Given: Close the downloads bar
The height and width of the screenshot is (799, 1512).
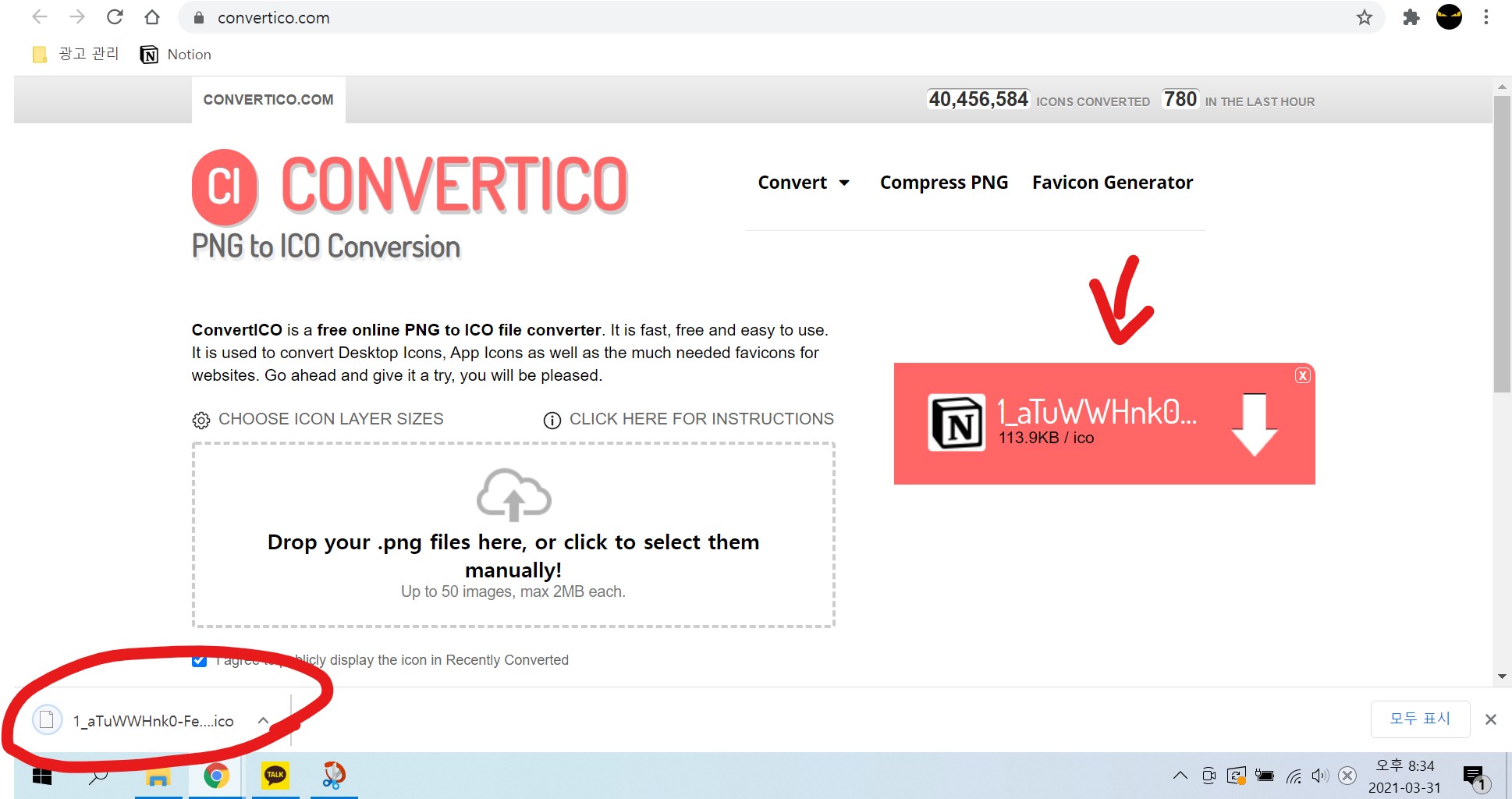Looking at the screenshot, I should [1490, 719].
